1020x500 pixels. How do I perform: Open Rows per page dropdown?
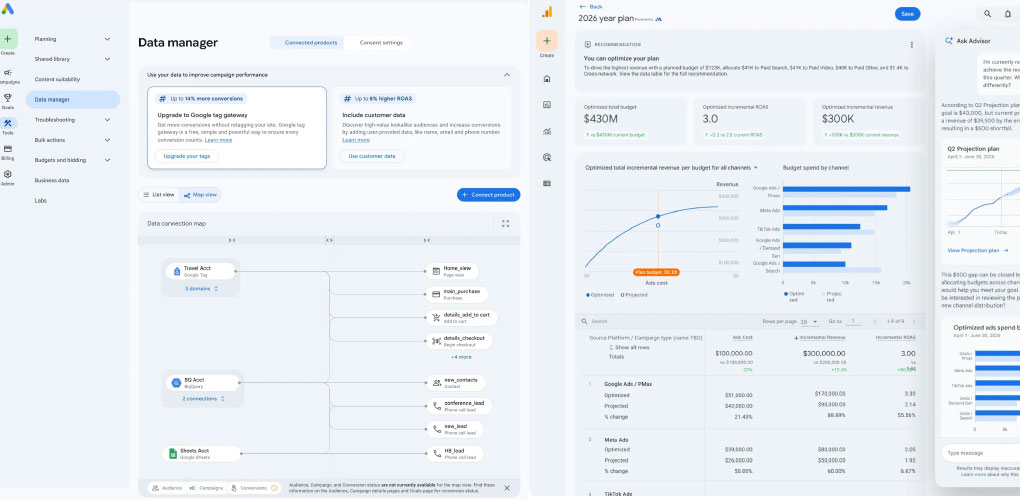pos(809,322)
